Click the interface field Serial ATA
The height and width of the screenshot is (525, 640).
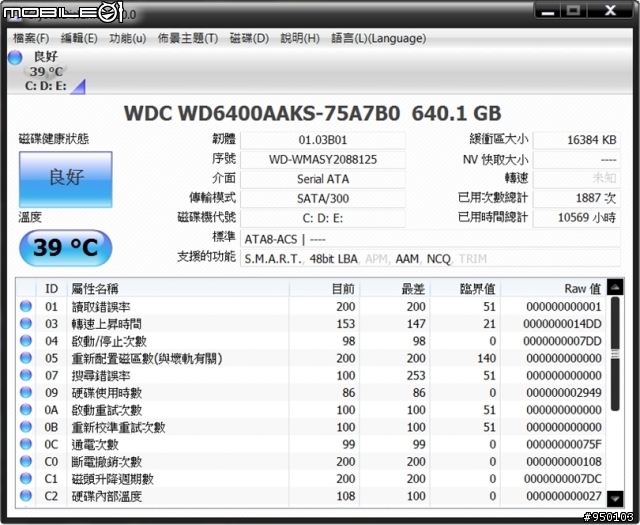323,179
